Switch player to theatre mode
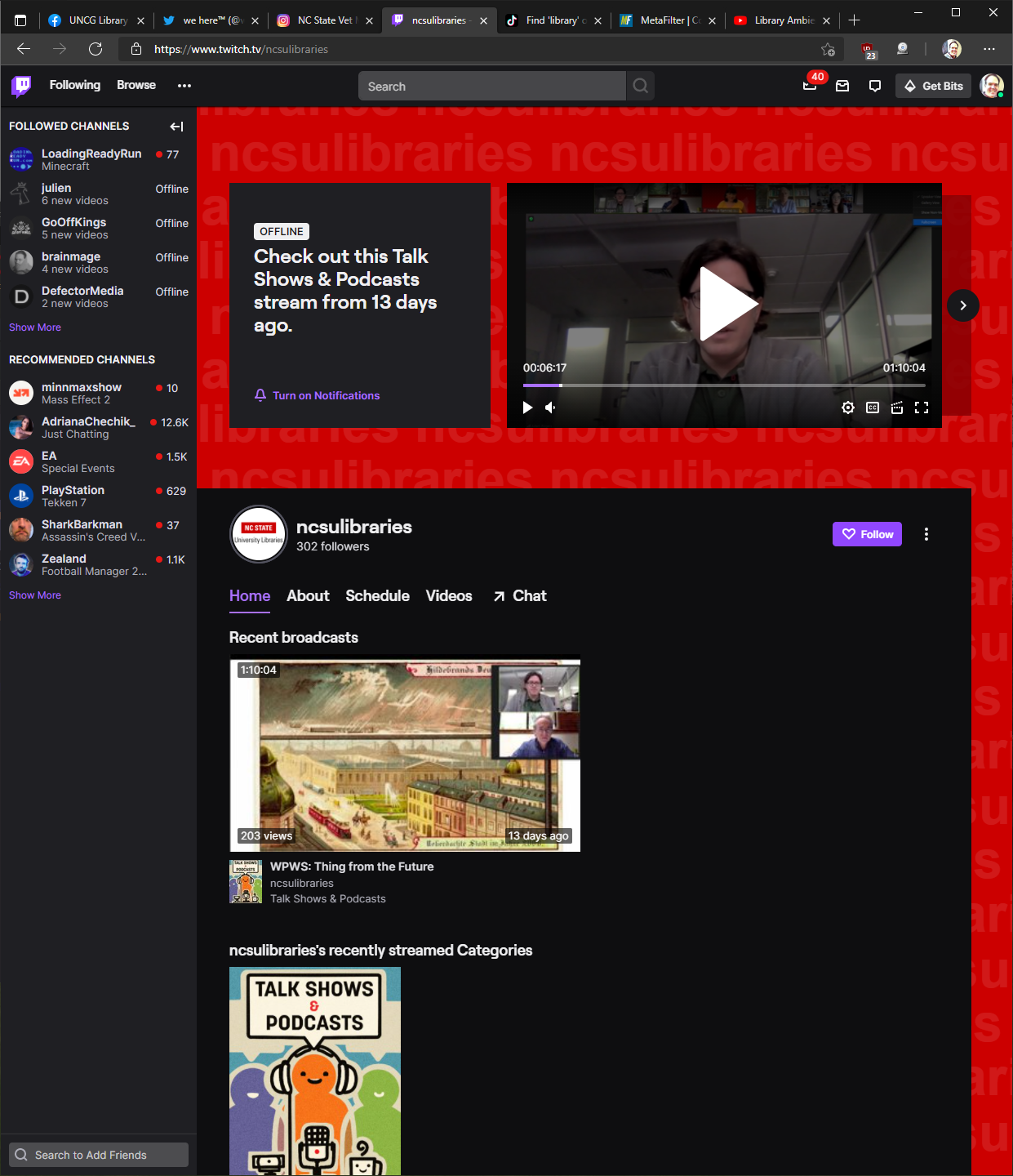This screenshot has height=1176, width=1013. point(897,408)
